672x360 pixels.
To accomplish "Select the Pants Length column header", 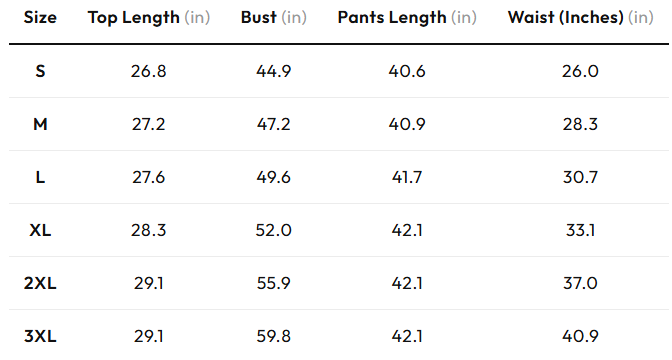I will (407, 18).
